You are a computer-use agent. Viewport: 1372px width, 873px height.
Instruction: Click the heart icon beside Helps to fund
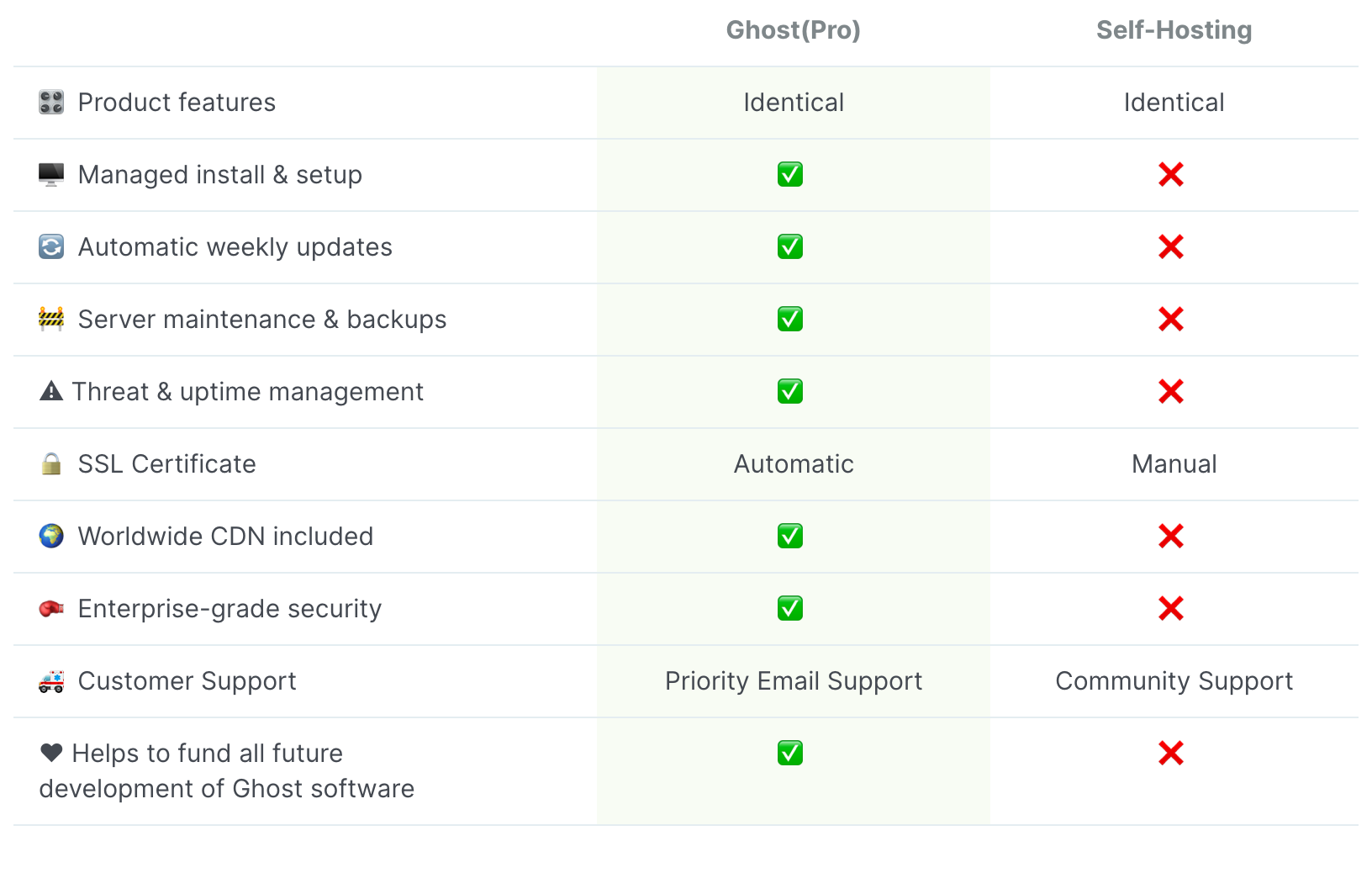51,753
